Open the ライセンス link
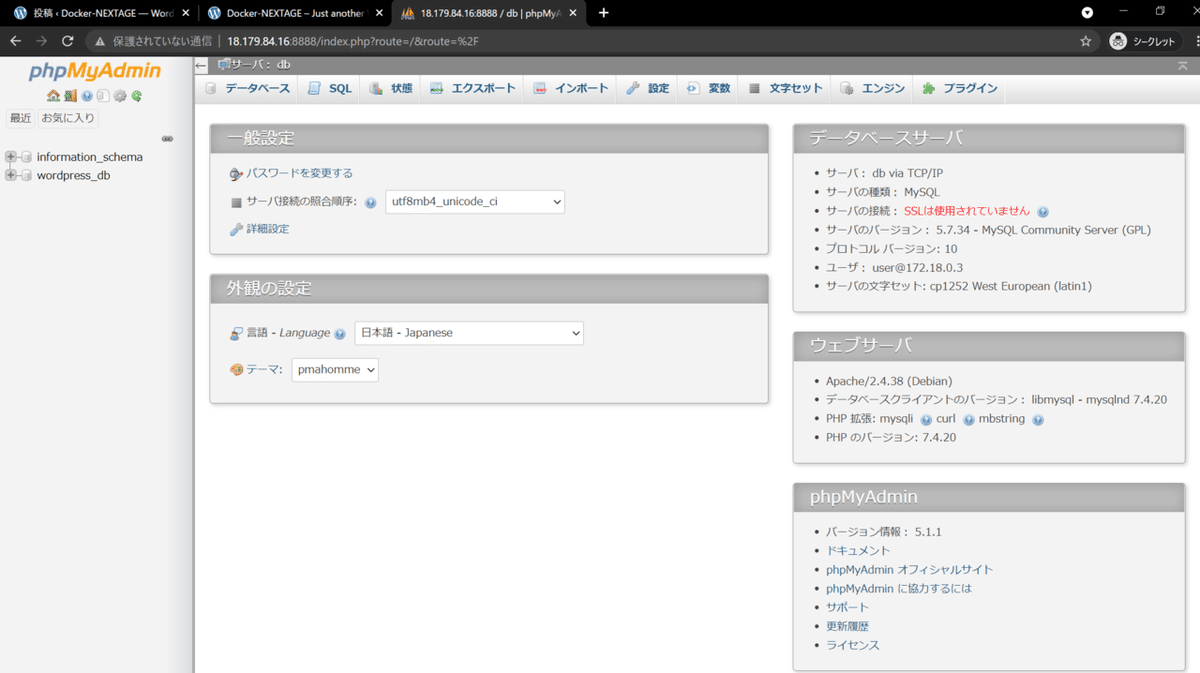This screenshot has height=673, width=1200. [853, 646]
